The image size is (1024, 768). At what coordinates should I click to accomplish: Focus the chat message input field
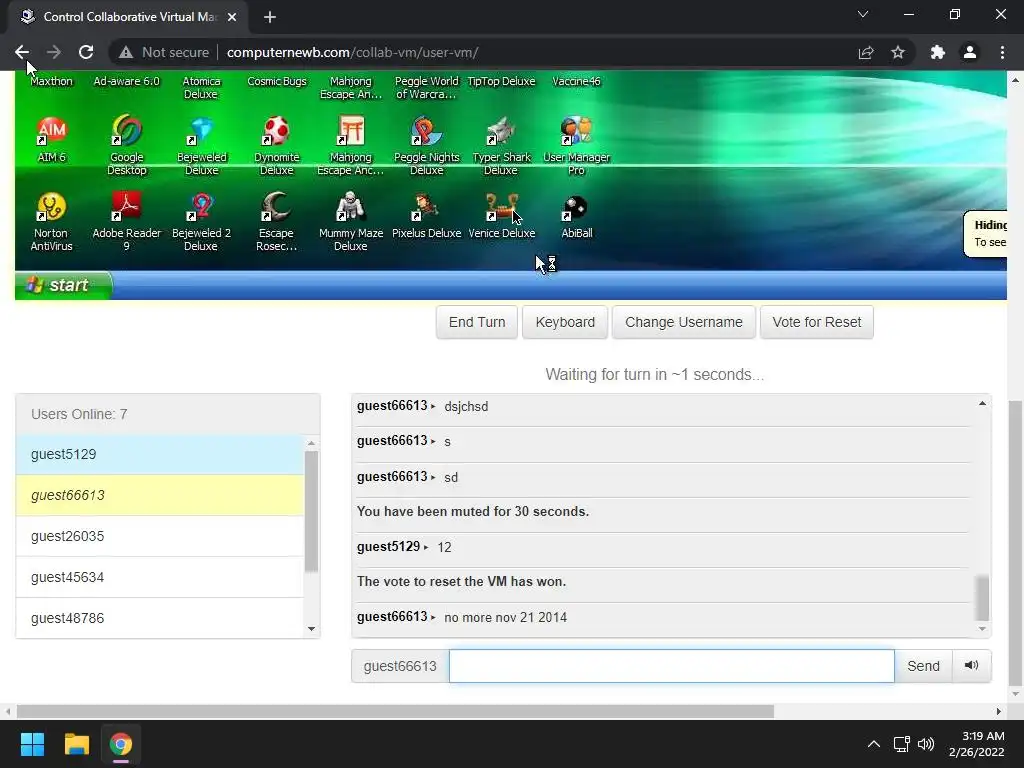tap(671, 666)
